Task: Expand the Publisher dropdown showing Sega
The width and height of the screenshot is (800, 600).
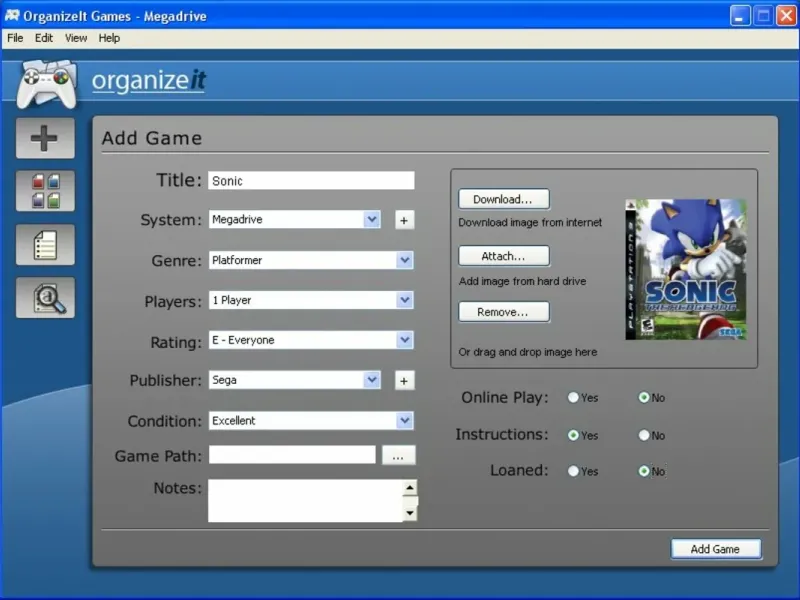Action: 294,380
